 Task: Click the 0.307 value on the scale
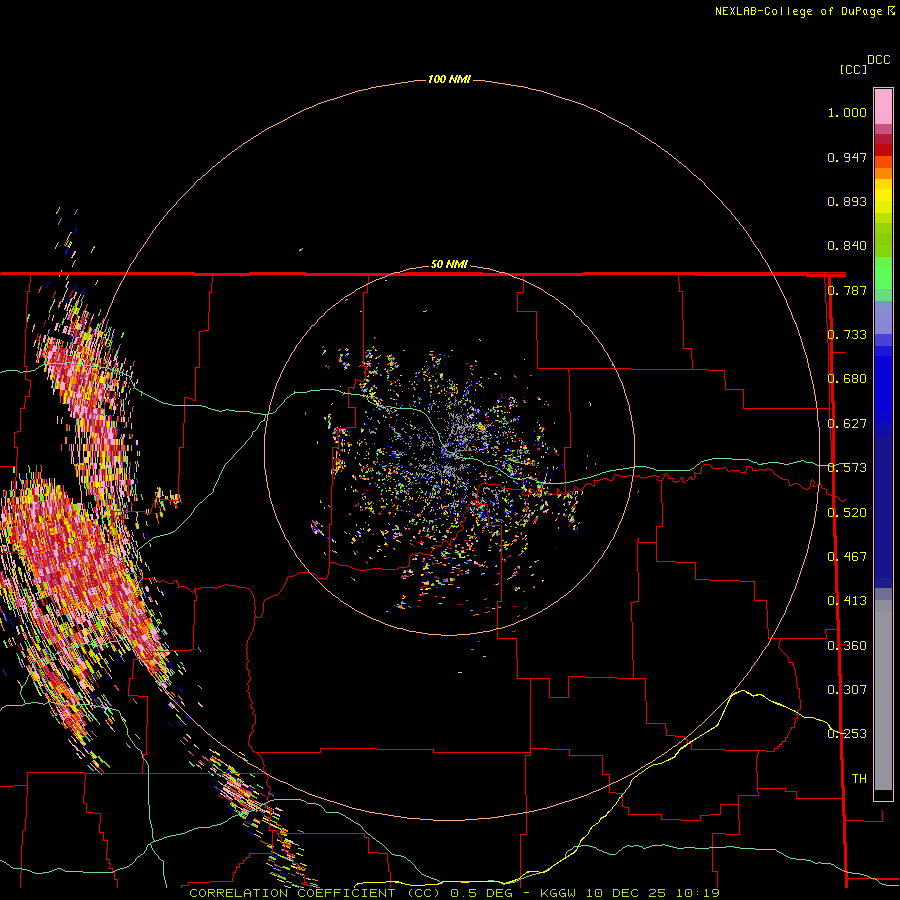[x=847, y=690]
